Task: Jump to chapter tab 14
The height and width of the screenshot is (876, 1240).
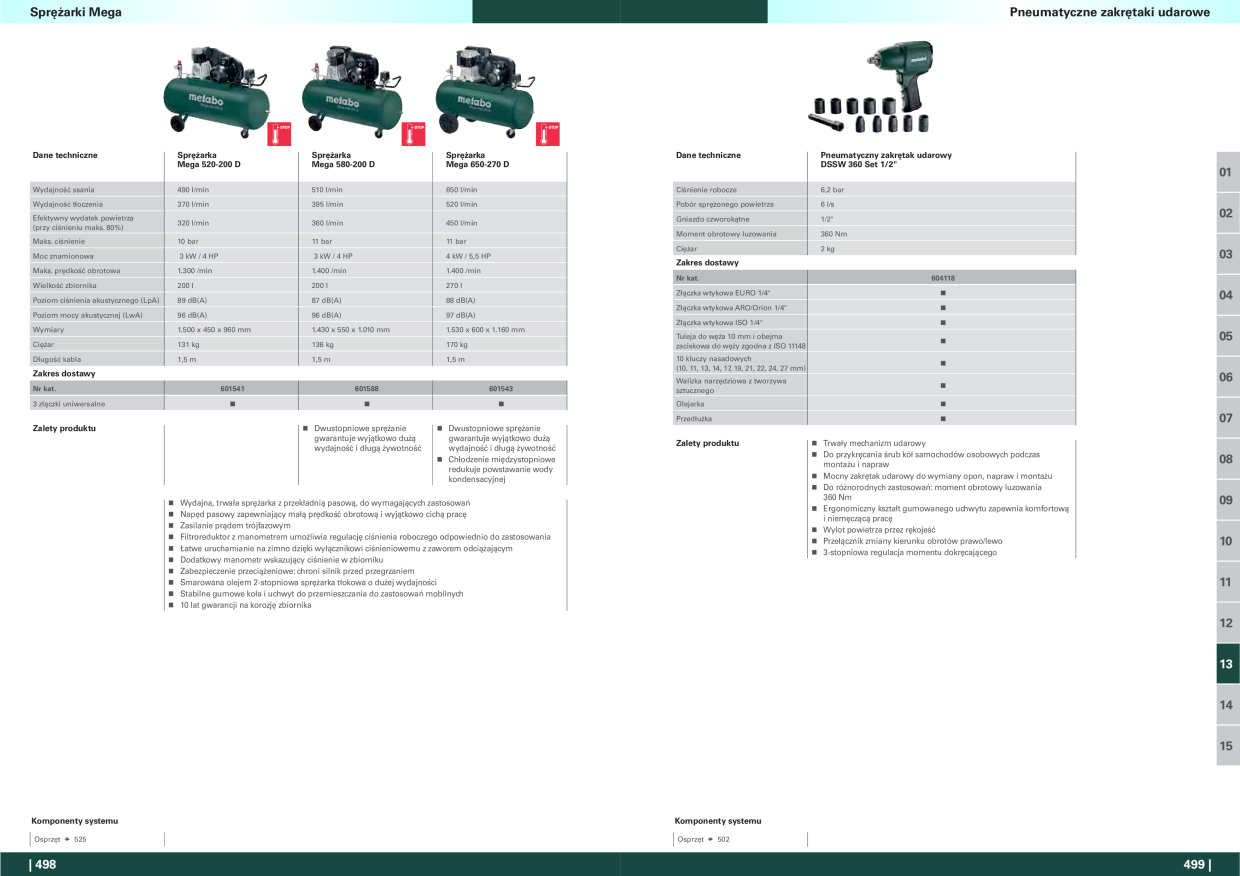Action: coord(1227,705)
